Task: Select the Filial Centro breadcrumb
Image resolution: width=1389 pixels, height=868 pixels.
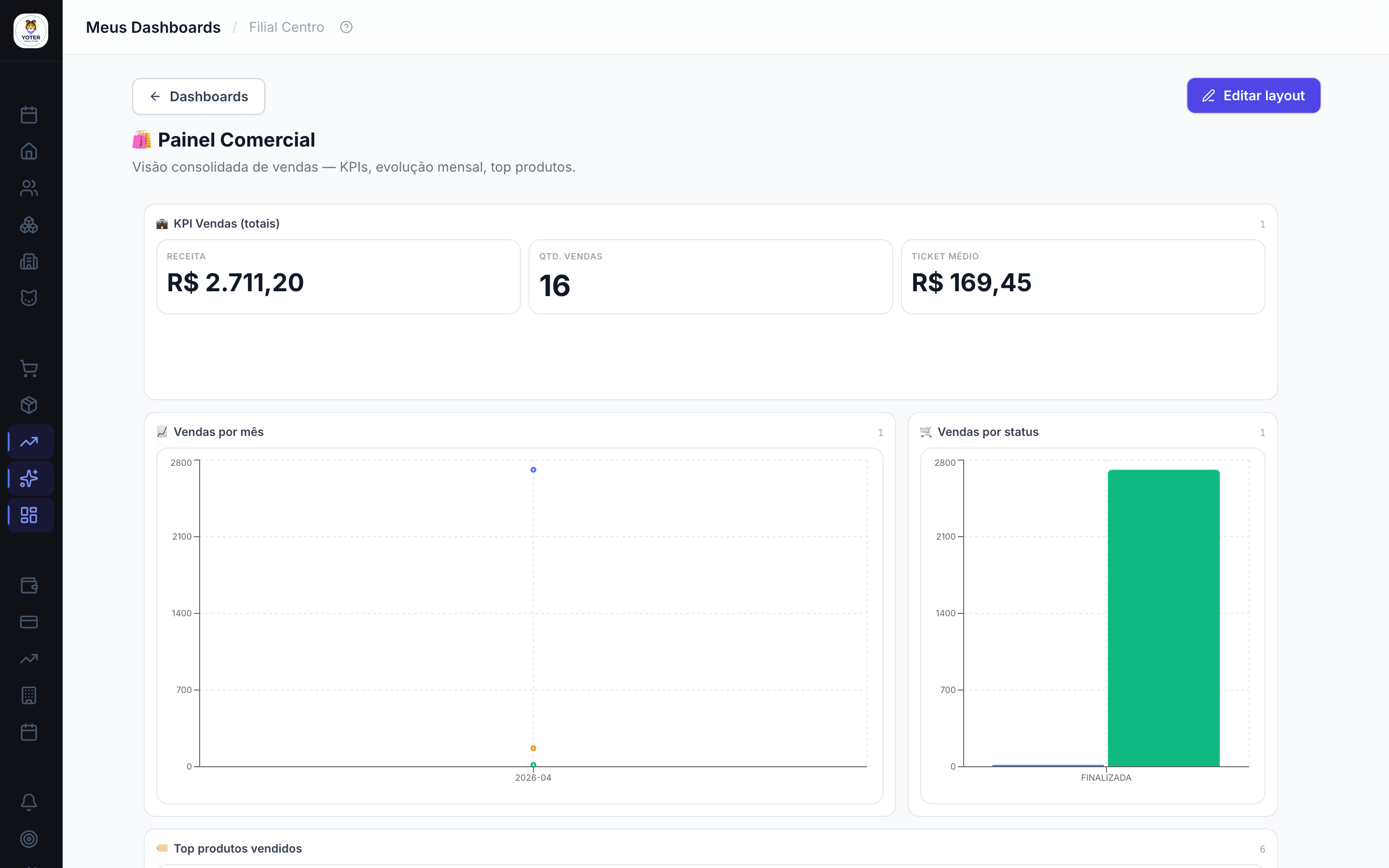Action: 286,27
